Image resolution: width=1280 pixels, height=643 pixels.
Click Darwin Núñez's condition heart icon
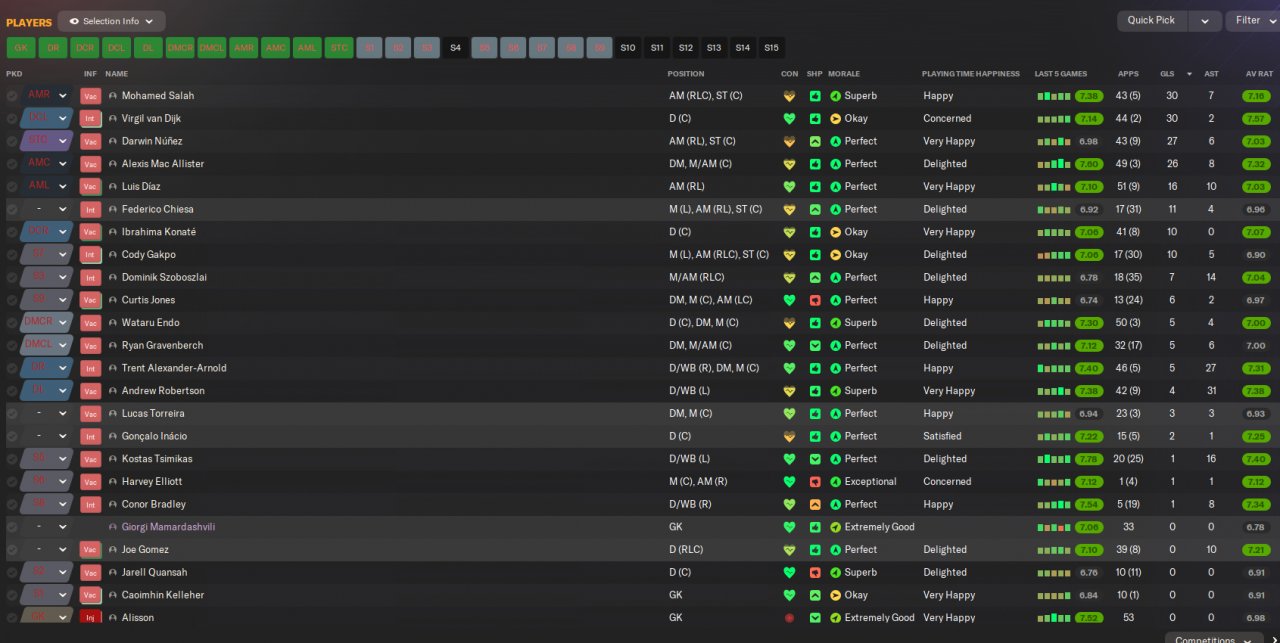tap(789, 141)
